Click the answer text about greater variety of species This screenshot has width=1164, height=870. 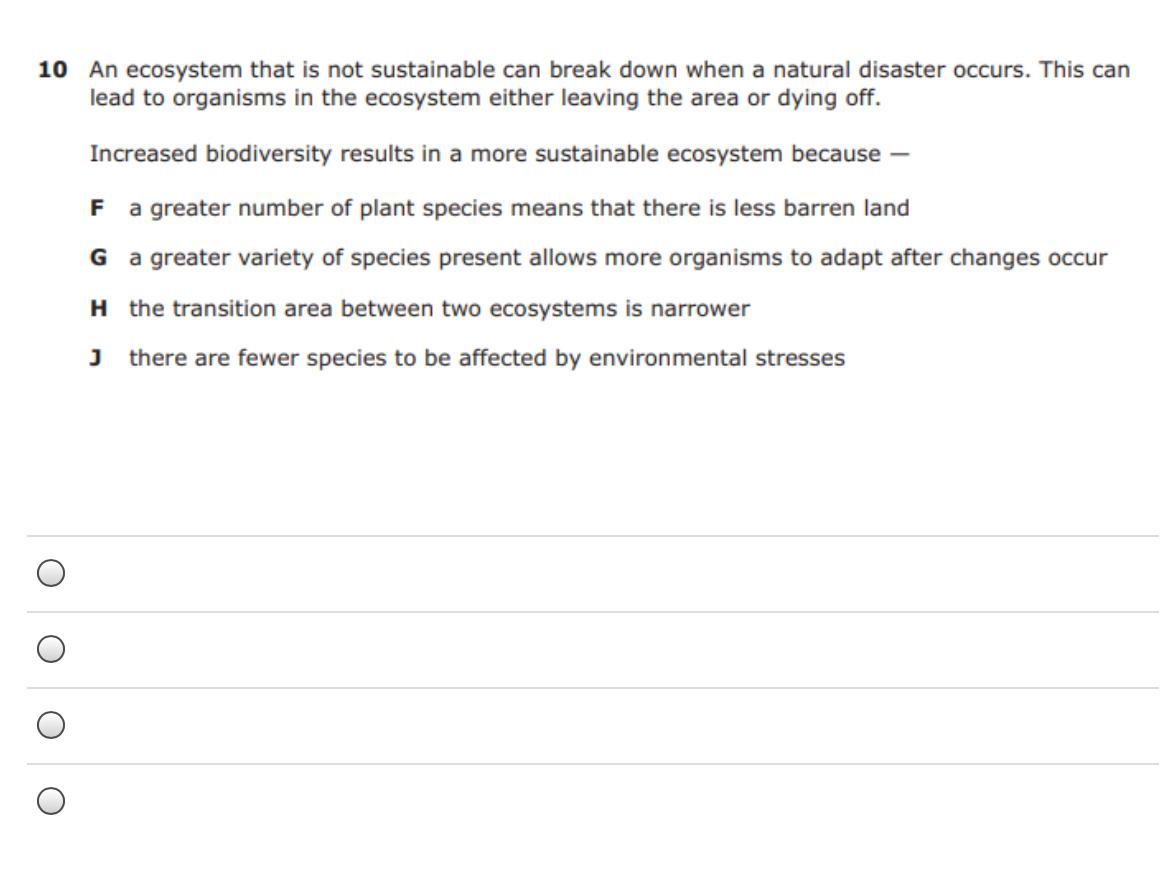(x=618, y=258)
